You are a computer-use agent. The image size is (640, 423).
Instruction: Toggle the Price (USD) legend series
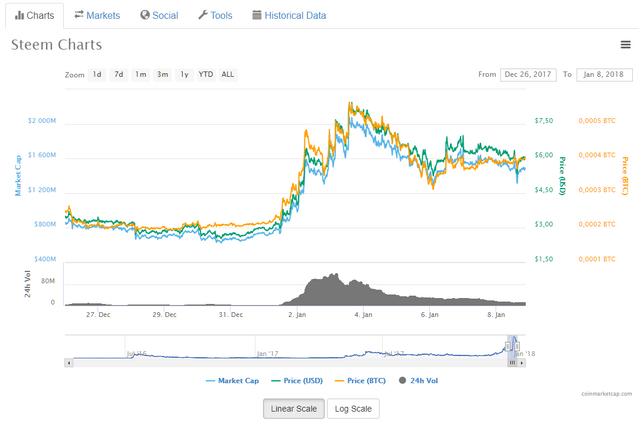[x=297, y=381]
